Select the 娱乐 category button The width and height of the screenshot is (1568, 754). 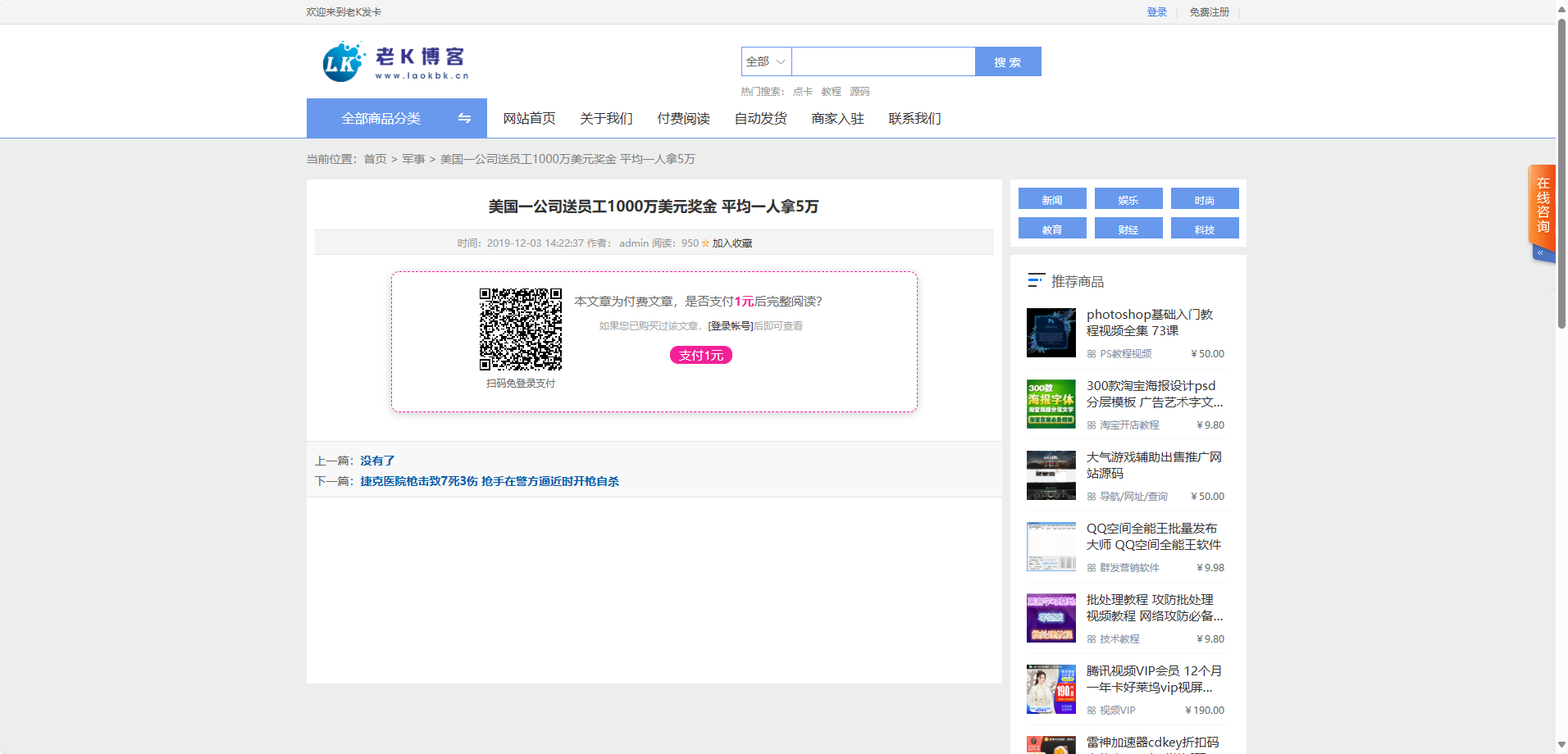[x=1128, y=199]
